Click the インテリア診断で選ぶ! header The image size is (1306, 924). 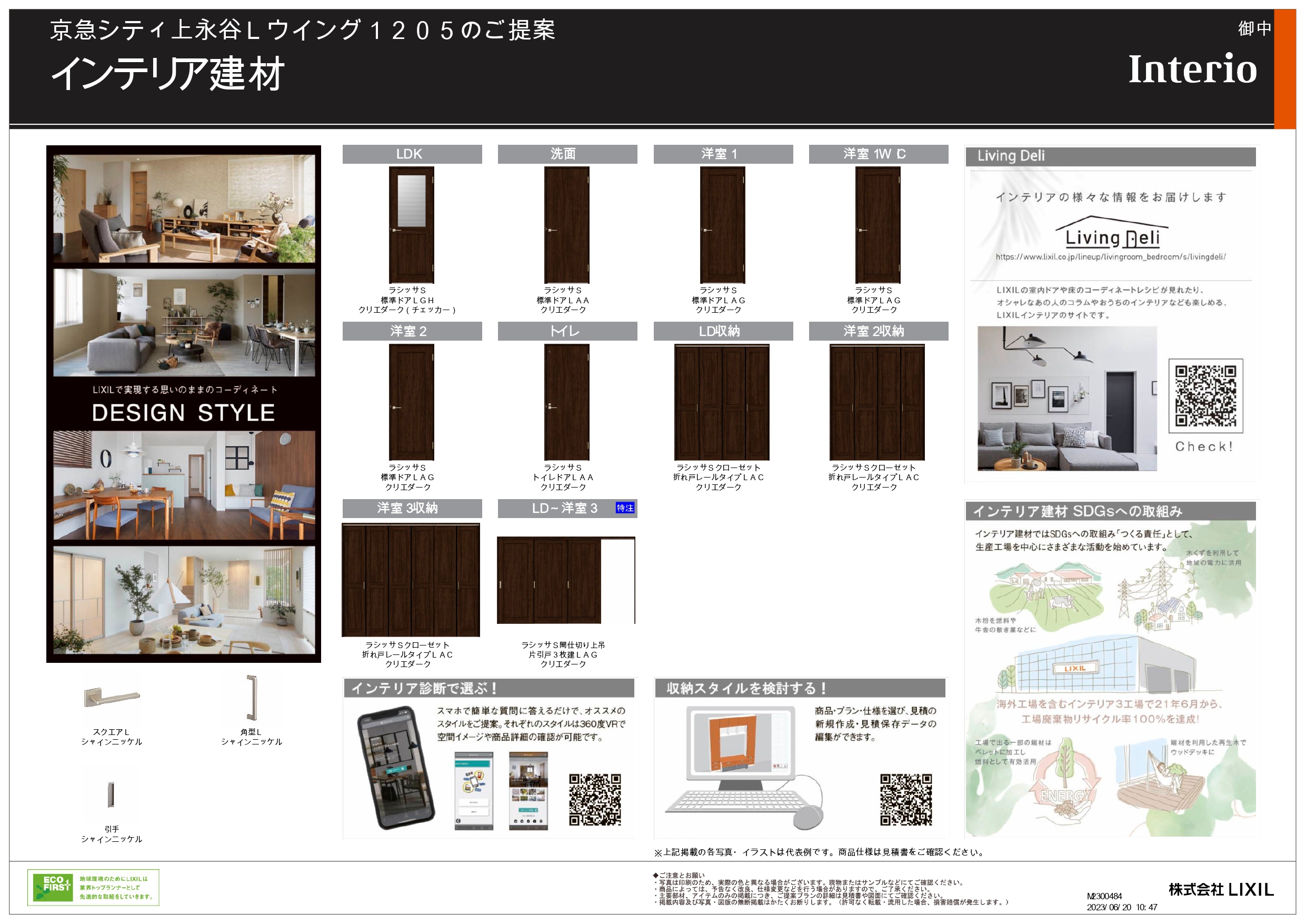489,689
